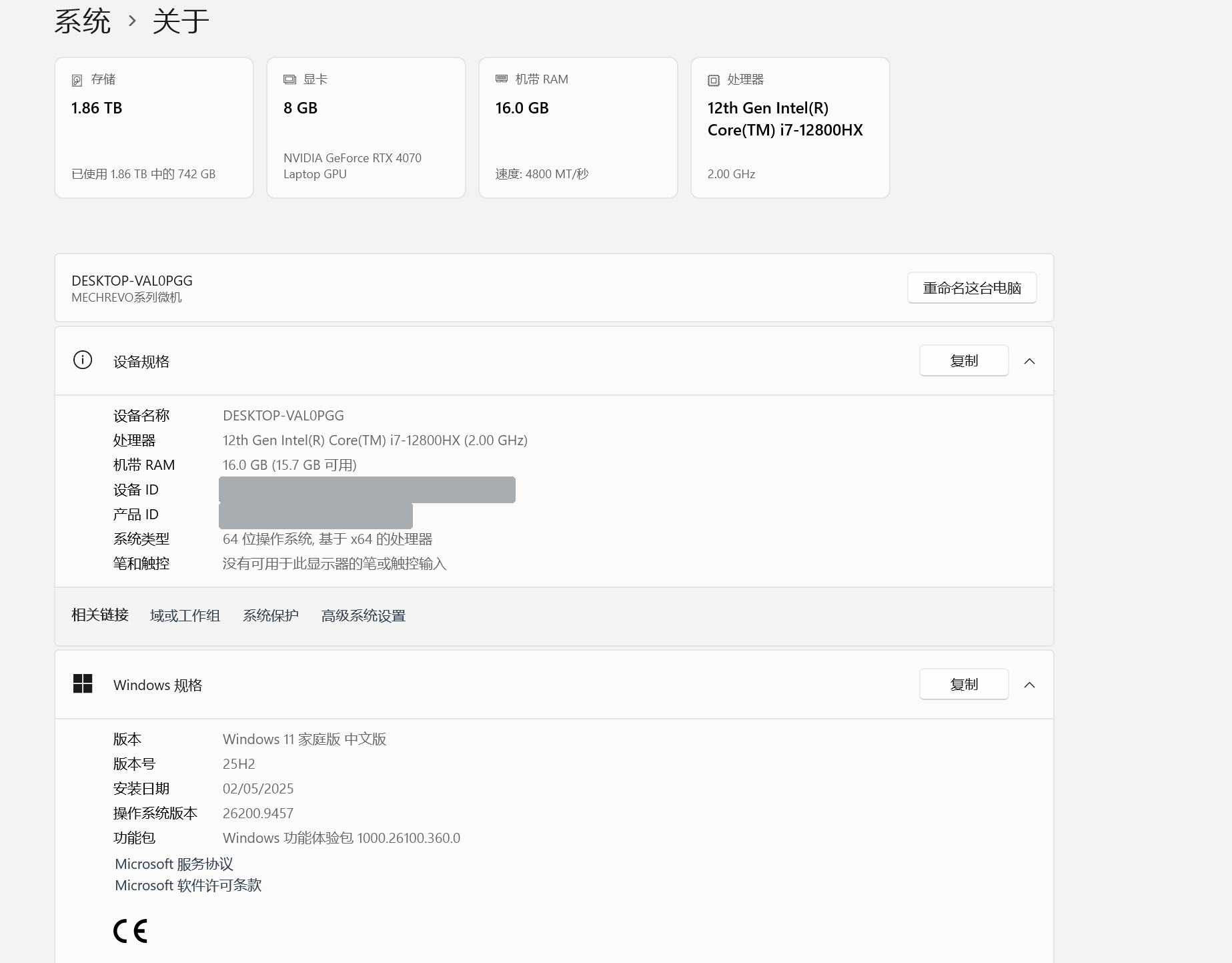This screenshot has height=963, width=1232.
Task: Open the 存储 card showing 1.86 TB
Action: (x=154, y=127)
